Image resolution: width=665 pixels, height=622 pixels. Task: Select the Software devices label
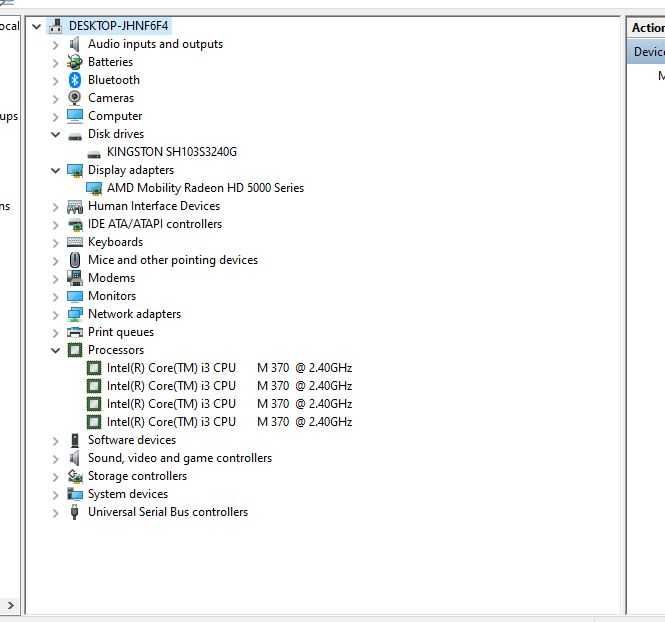[x=132, y=440]
